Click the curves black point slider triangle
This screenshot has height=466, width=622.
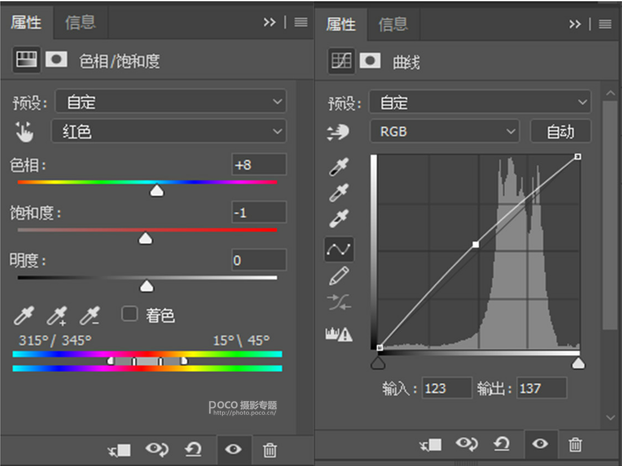point(378,362)
